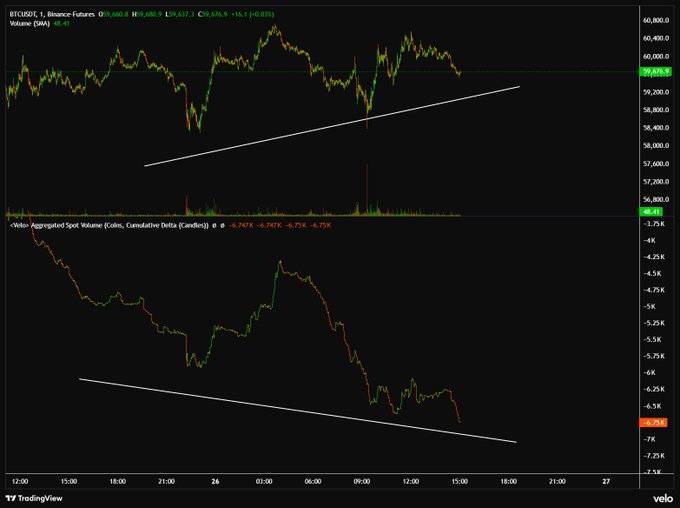Click the -5.75K delta axis label
This screenshot has width=680, height=508.
[654, 356]
